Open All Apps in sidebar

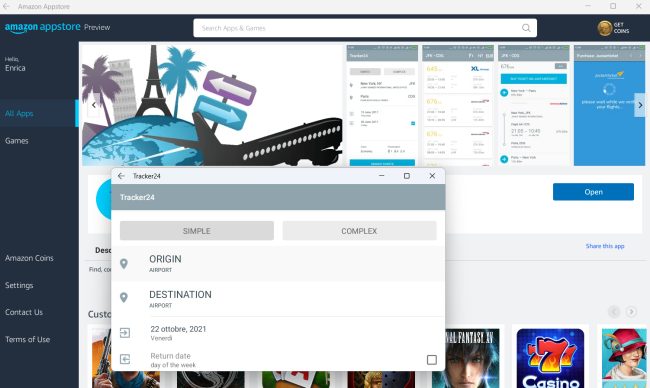click(39, 113)
